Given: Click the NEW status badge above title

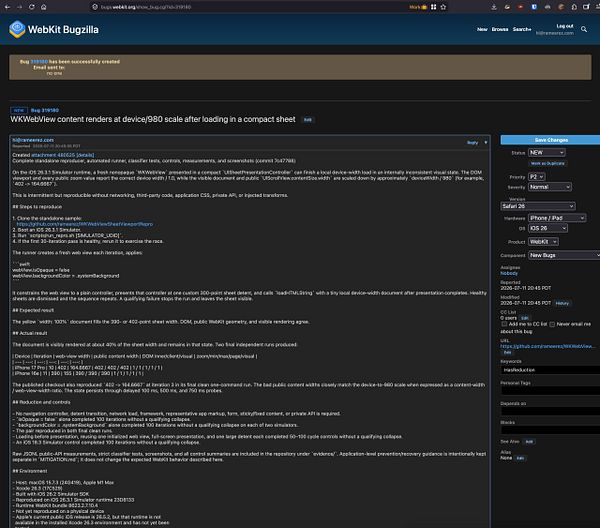Looking at the screenshot, I should pos(19,110).
